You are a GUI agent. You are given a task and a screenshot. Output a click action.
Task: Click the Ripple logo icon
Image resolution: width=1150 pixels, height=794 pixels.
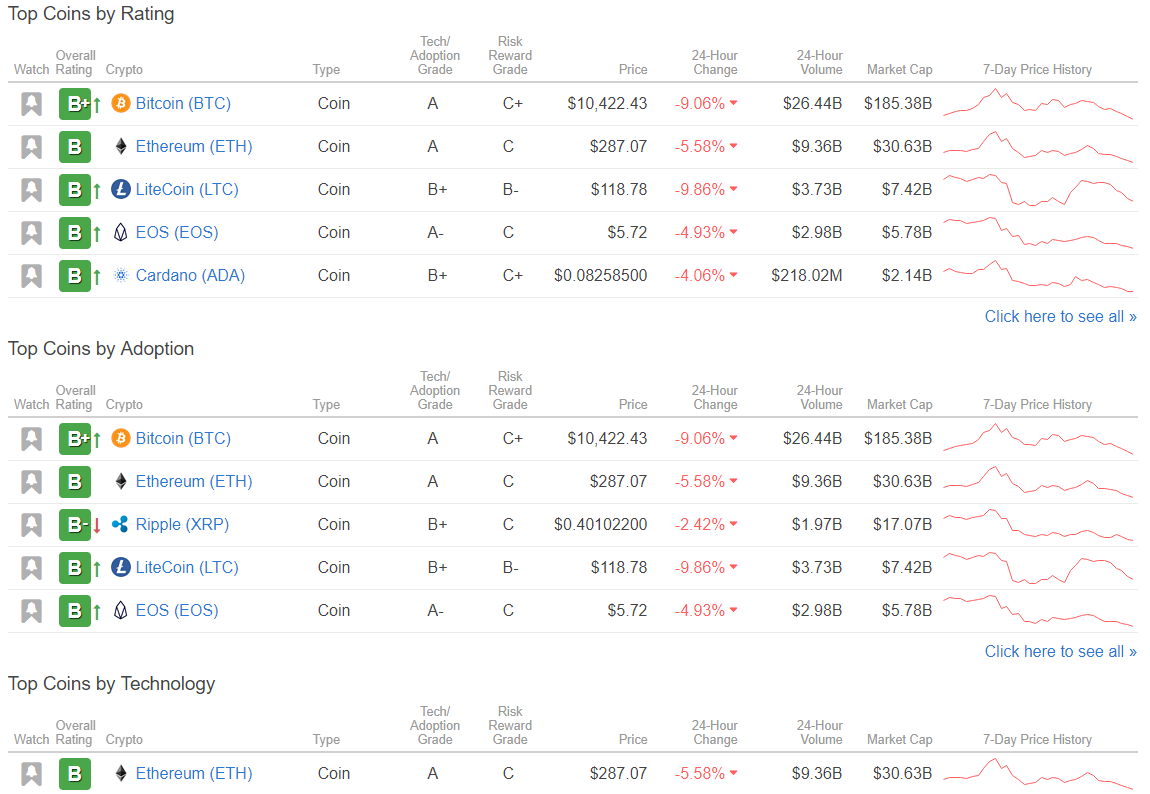[x=121, y=525]
